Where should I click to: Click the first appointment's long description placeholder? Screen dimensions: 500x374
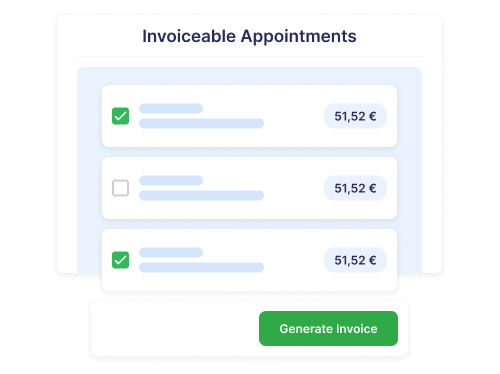[x=201, y=123]
